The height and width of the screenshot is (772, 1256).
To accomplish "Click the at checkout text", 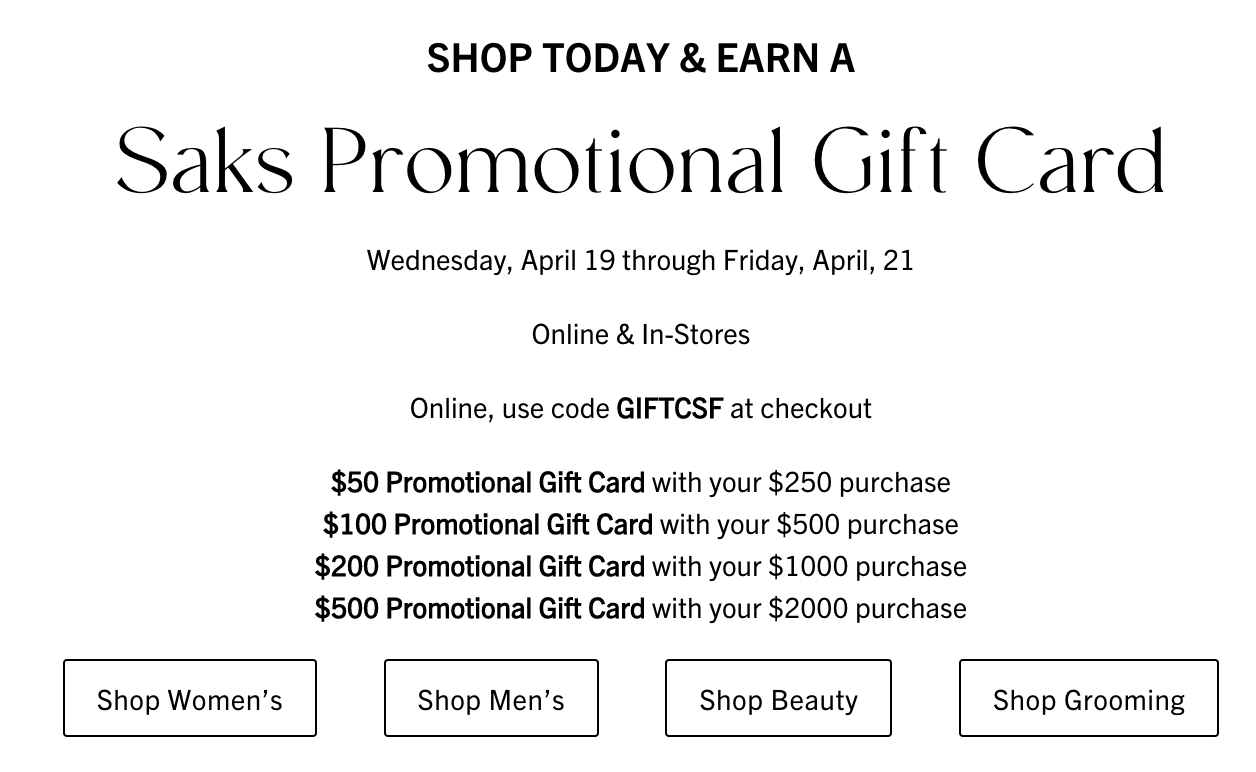I will (x=801, y=408).
